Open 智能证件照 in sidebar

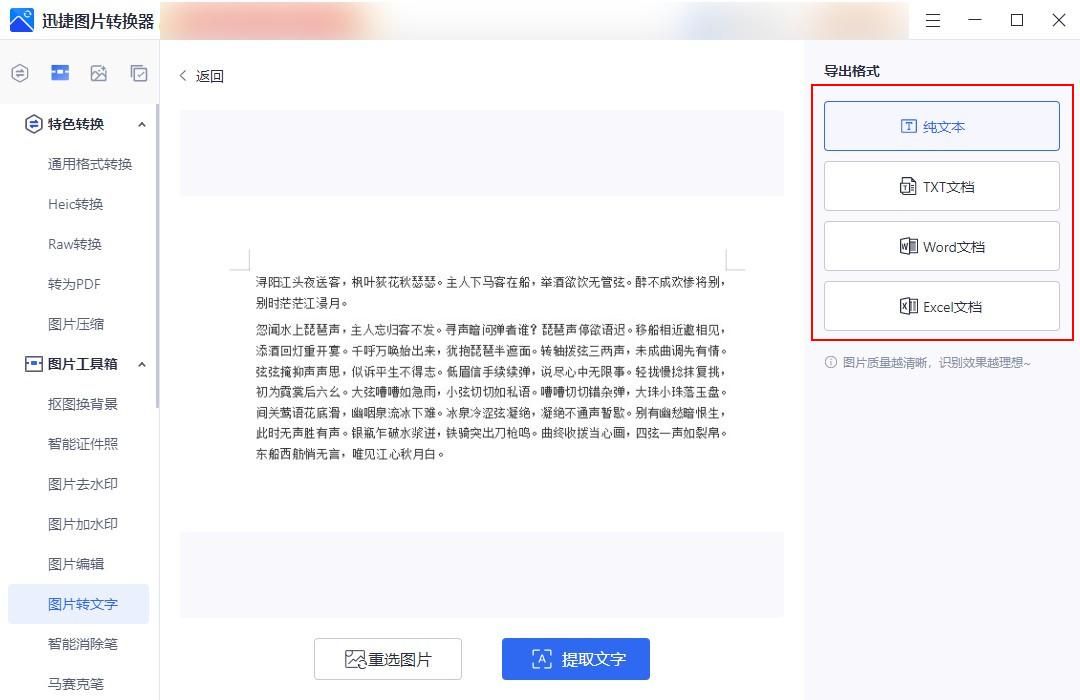pyautogui.click(x=83, y=444)
